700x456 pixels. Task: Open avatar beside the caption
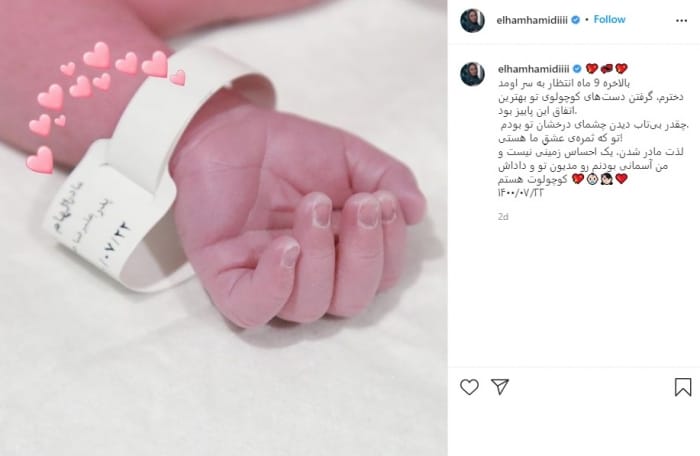(x=472, y=74)
